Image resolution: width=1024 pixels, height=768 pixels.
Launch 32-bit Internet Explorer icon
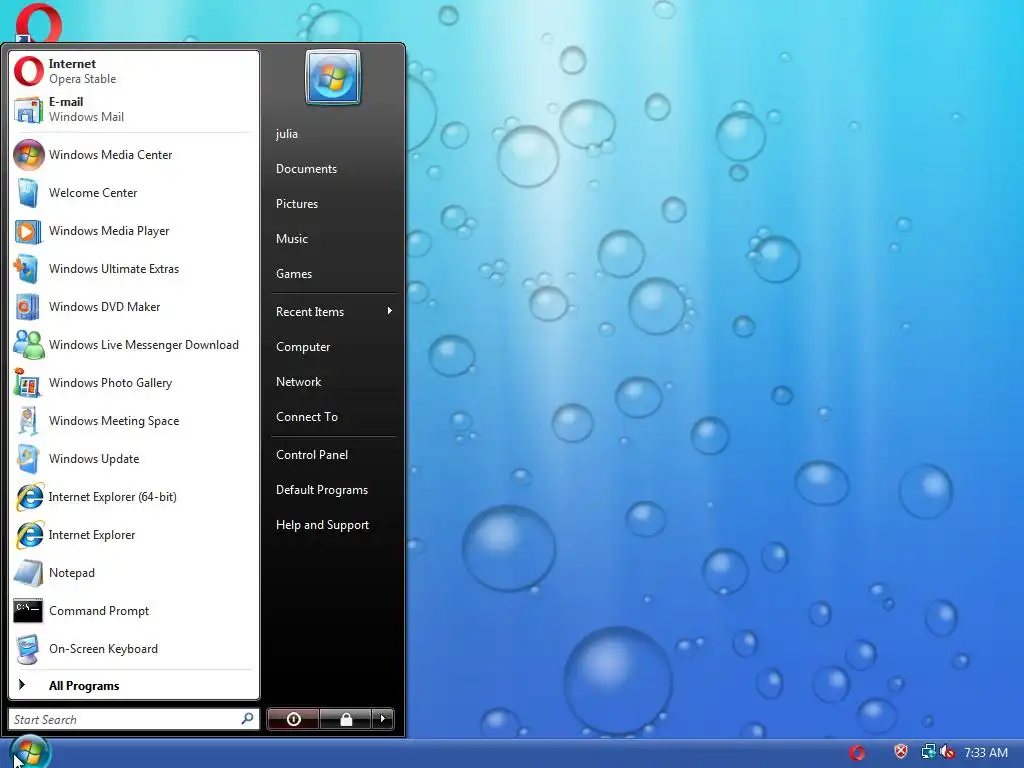(29, 534)
